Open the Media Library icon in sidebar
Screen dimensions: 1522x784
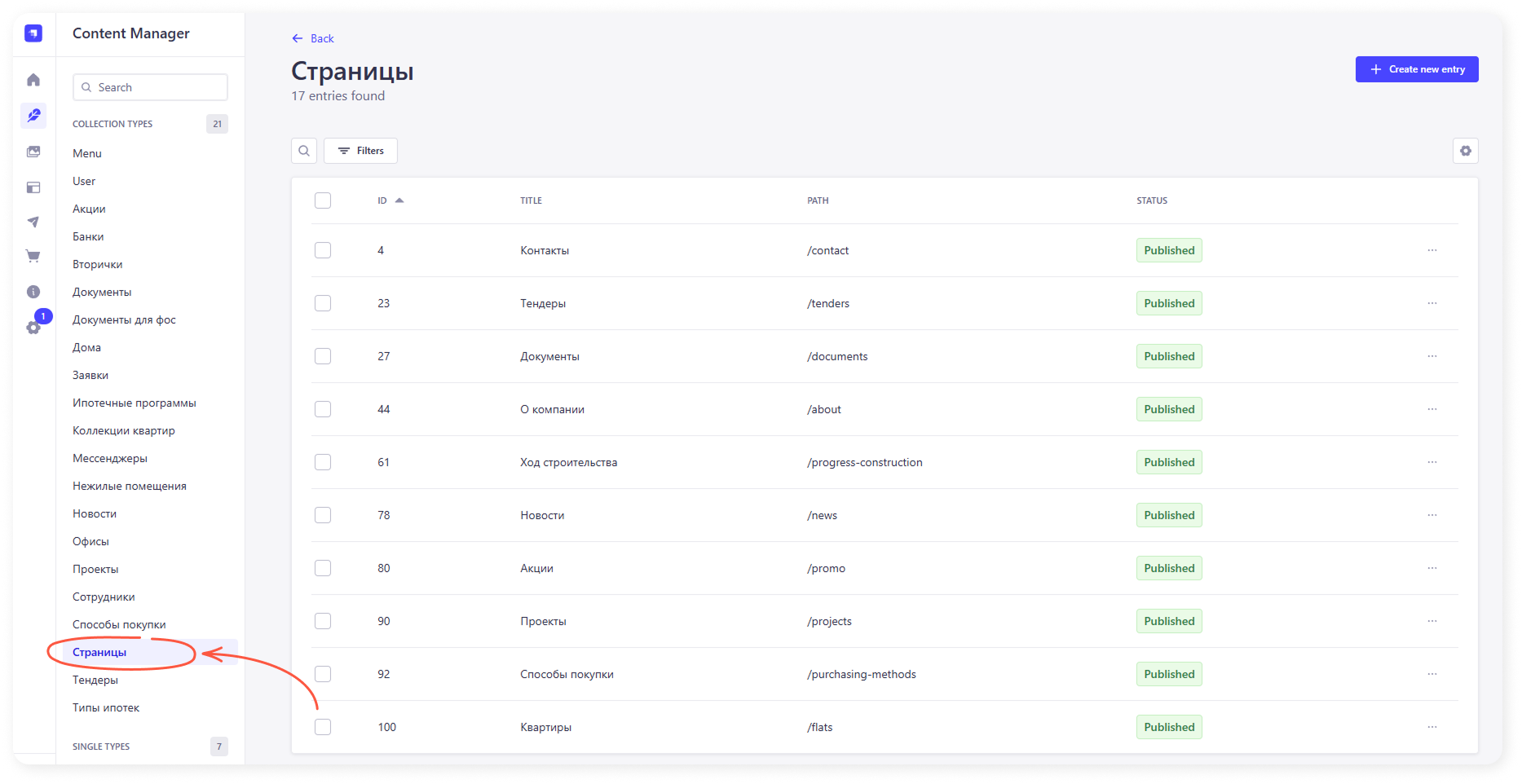(33, 152)
